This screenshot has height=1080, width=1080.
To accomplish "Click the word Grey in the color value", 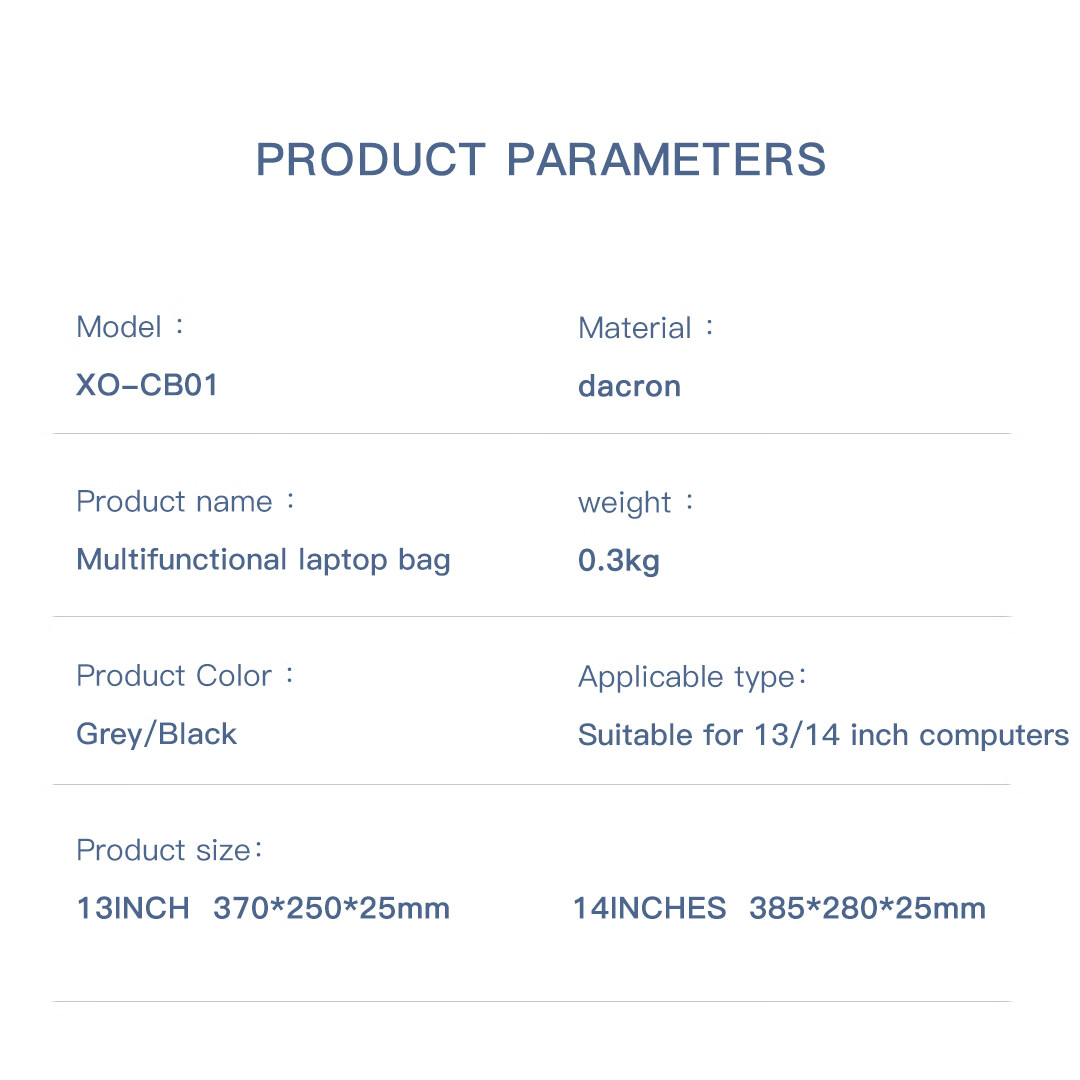I will tap(110, 734).
